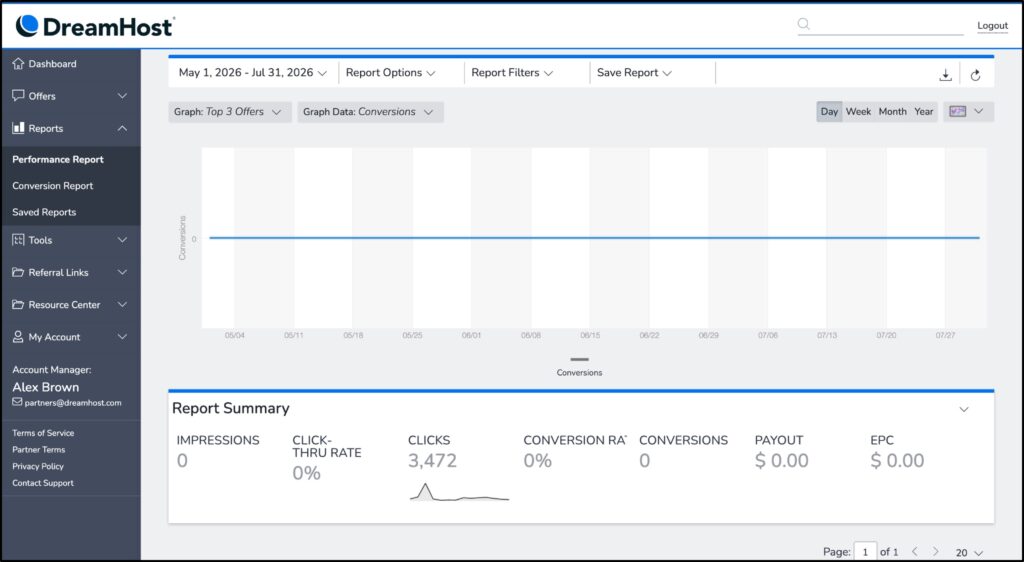
Task: Switch graph interval to Year
Action: tap(923, 112)
